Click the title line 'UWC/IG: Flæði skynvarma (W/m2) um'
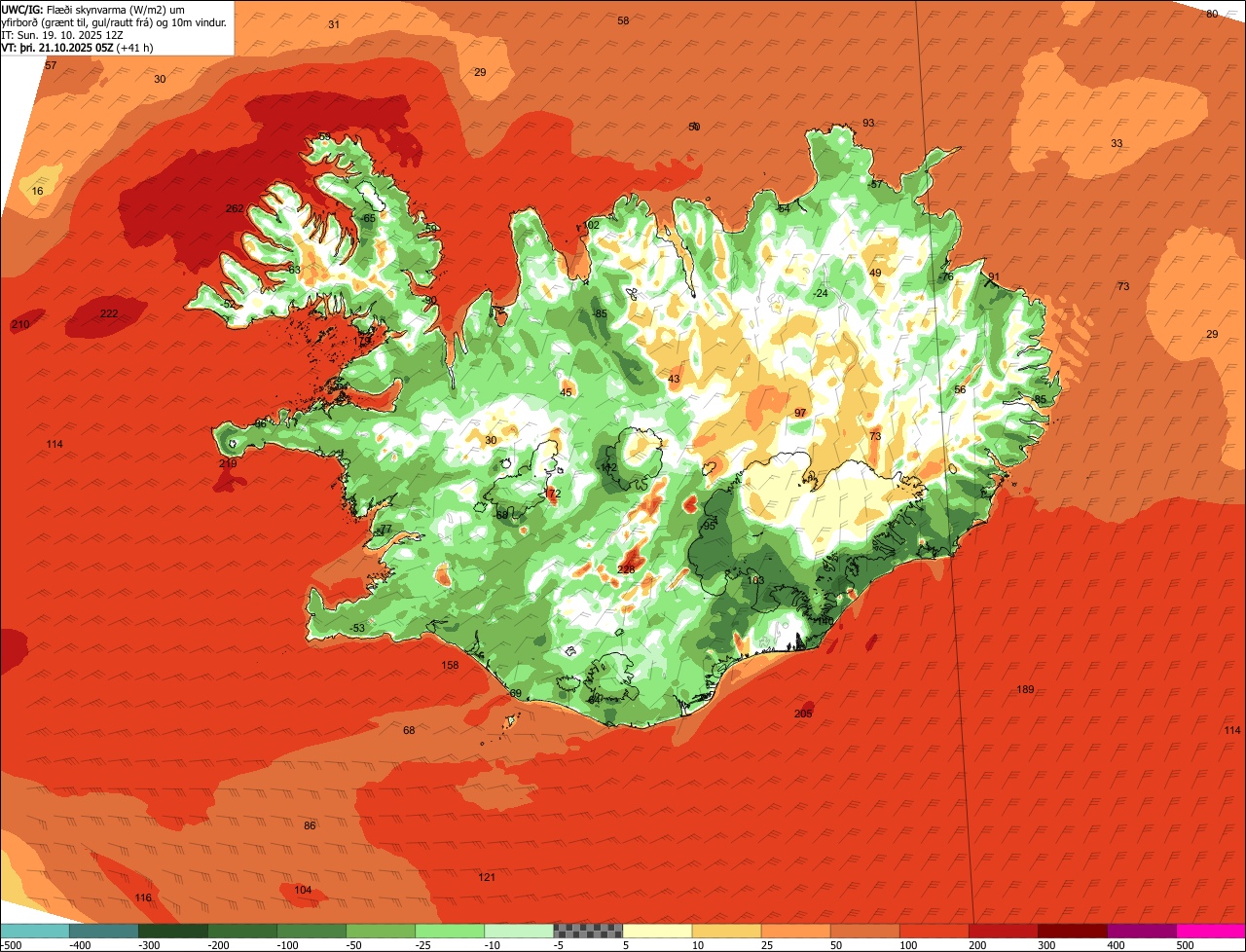1246x952 pixels. 93,9
